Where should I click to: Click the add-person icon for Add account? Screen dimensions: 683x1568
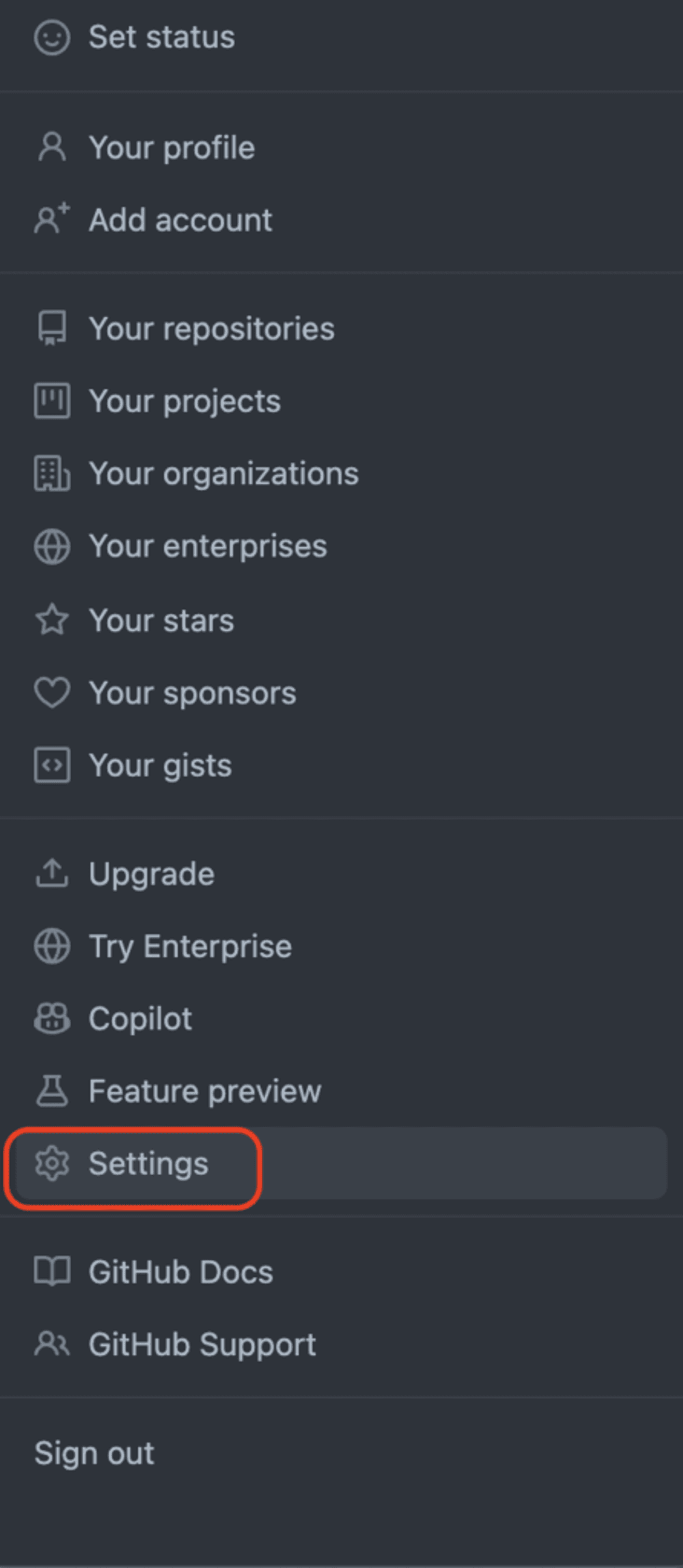point(52,219)
